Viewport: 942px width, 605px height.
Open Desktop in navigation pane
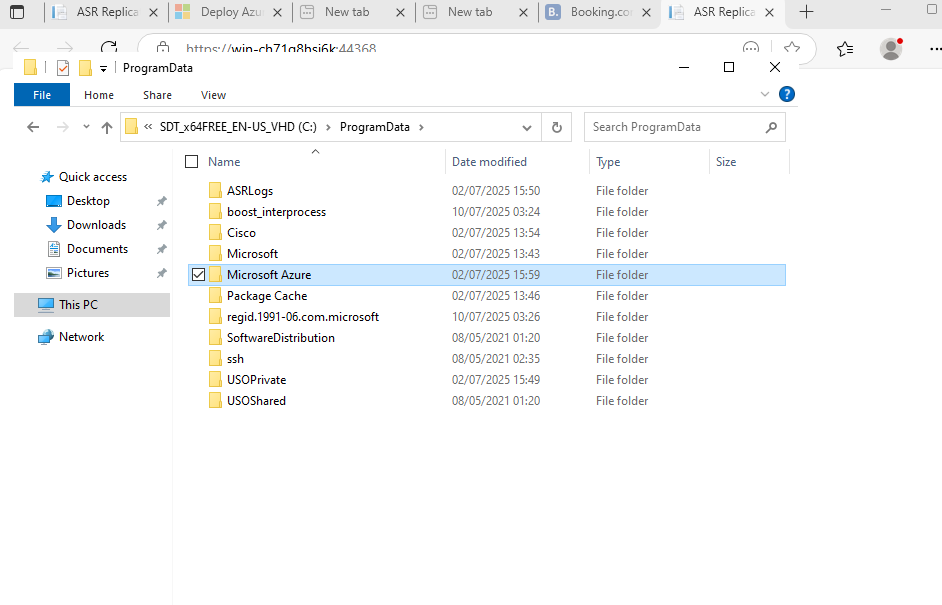point(88,201)
